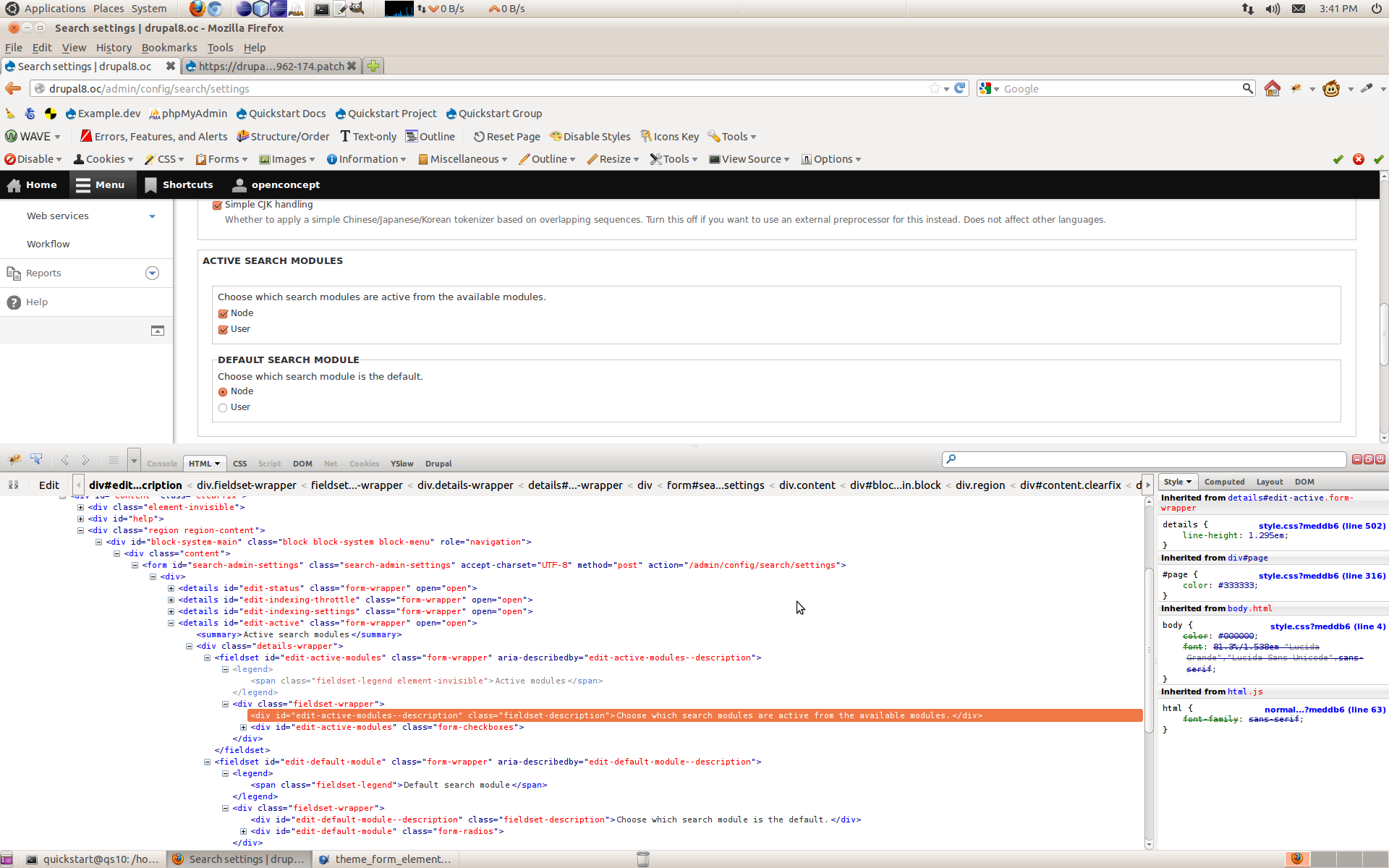Expand the edit-status details node
This screenshot has width=1389, height=868.
tap(171, 588)
